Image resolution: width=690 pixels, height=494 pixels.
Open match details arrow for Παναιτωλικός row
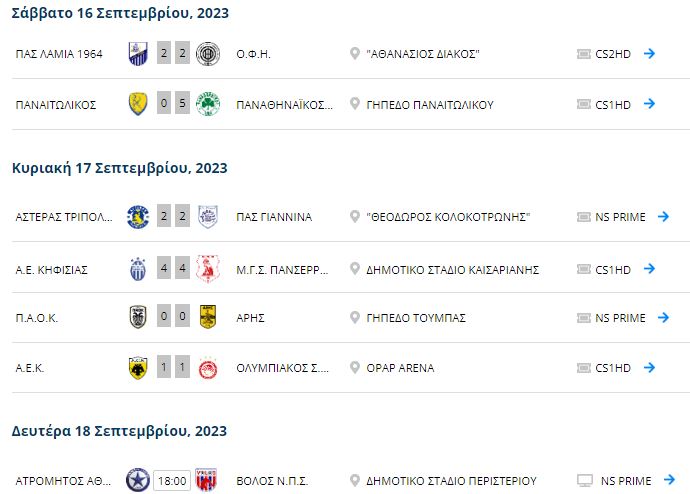tap(649, 104)
